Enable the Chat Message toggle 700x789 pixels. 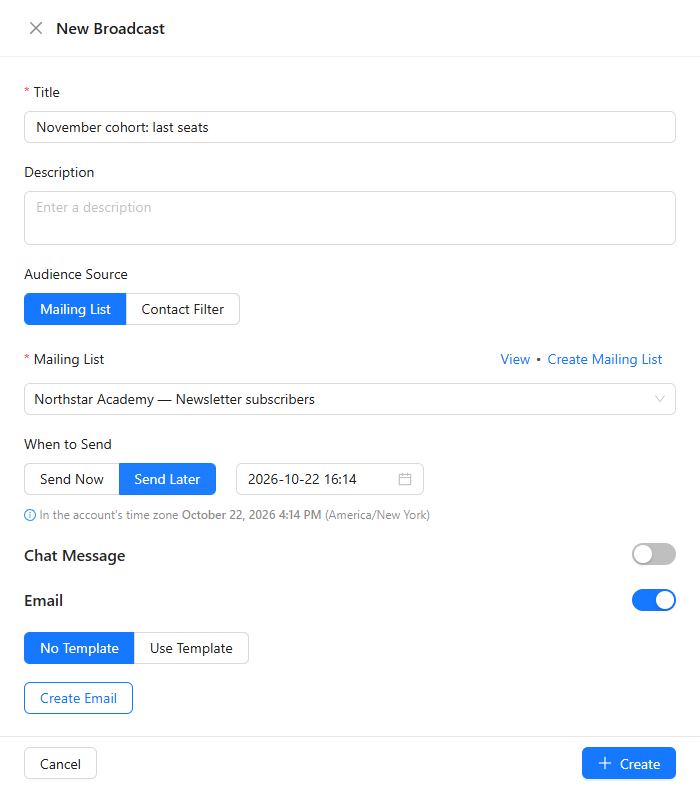click(x=654, y=554)
